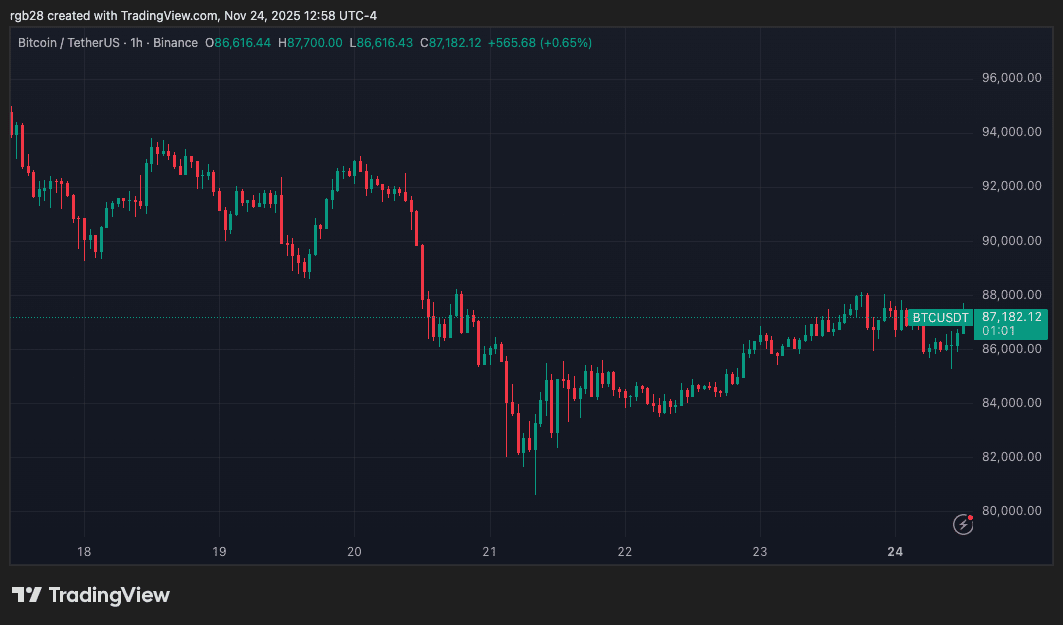Viewport: 1063px width, 625px height.
Task: Click the lightning bolt go-to-realtime icon
Action: coord(963,524)
